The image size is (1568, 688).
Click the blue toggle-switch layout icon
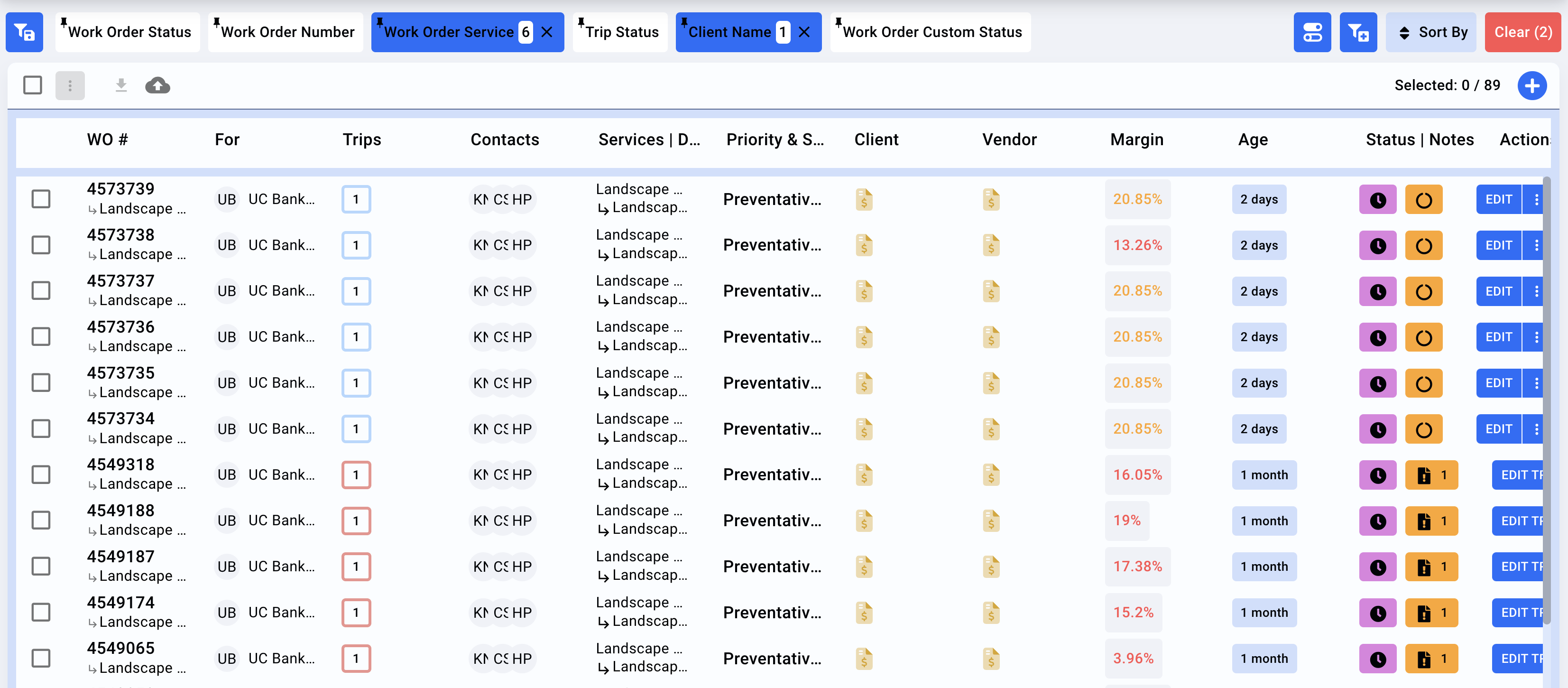(1312, 32)
